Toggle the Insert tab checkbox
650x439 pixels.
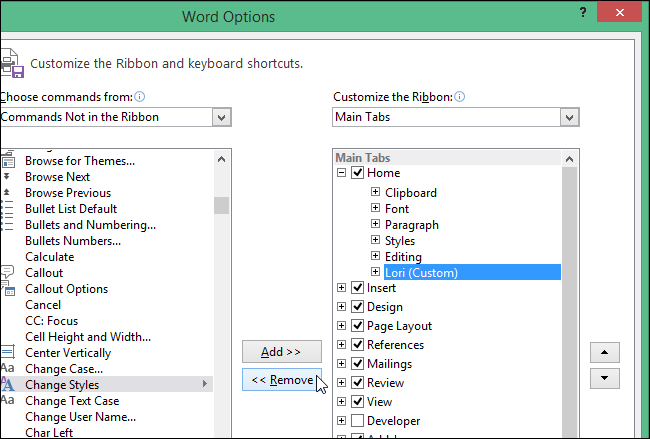[357, 288]
